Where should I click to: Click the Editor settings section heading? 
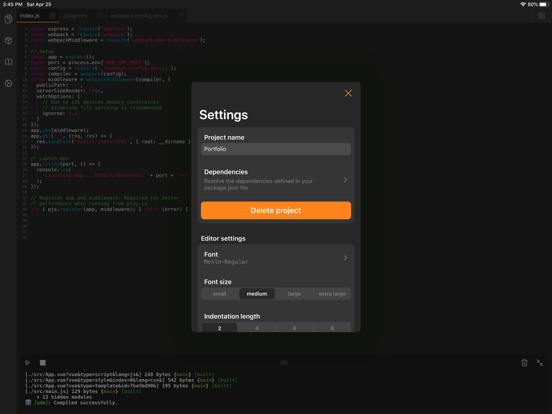(x=223, y=238)
